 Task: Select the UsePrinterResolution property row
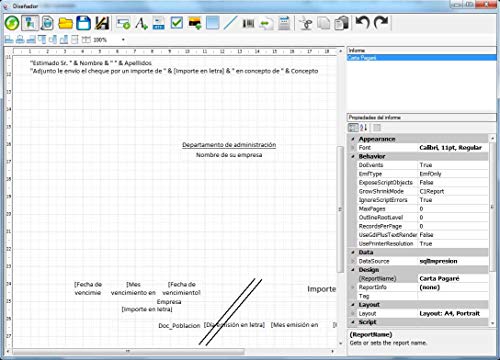(423, 244)
